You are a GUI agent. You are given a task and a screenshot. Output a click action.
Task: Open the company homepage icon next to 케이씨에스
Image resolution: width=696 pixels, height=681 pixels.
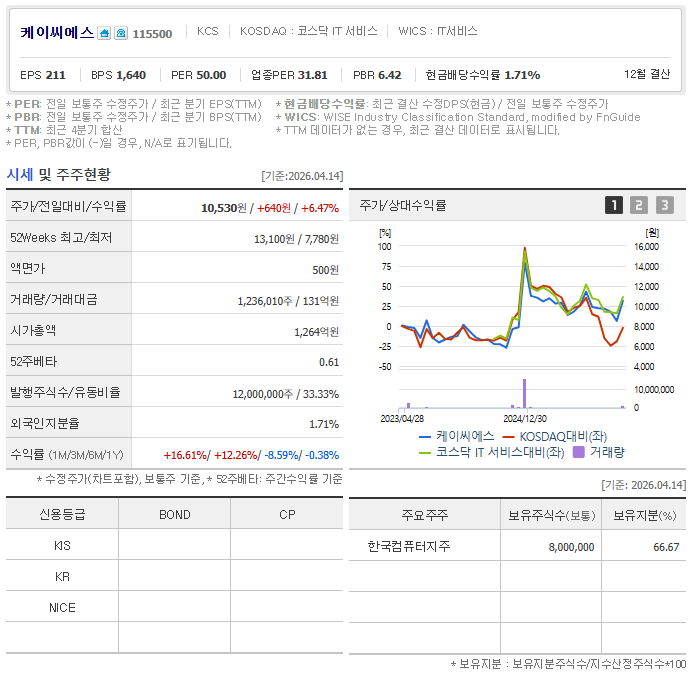click(x=104, y=33)
